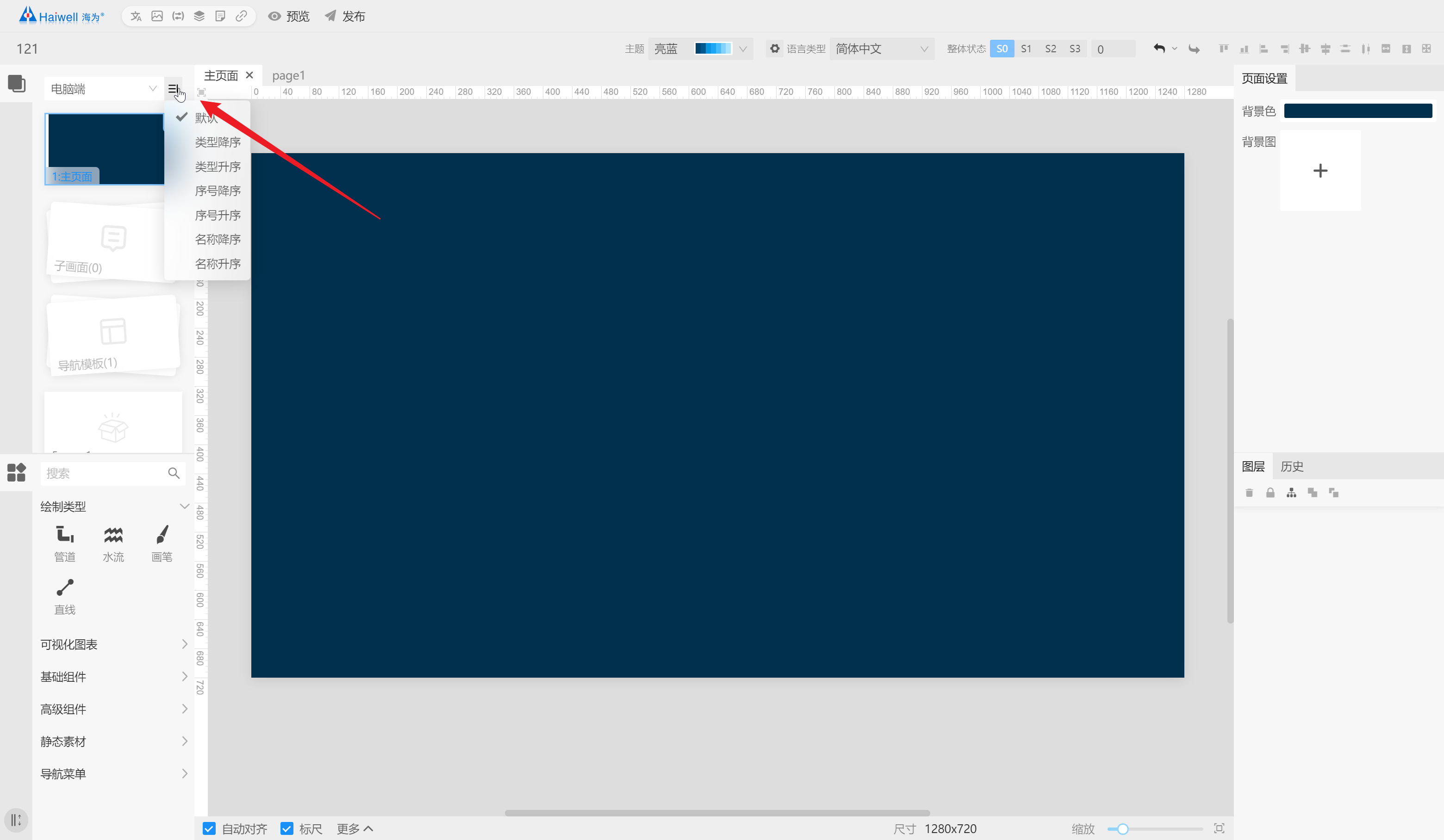Switch to the page1 tab
Viewport: 1444px width, 840px height.
[289, 75]
